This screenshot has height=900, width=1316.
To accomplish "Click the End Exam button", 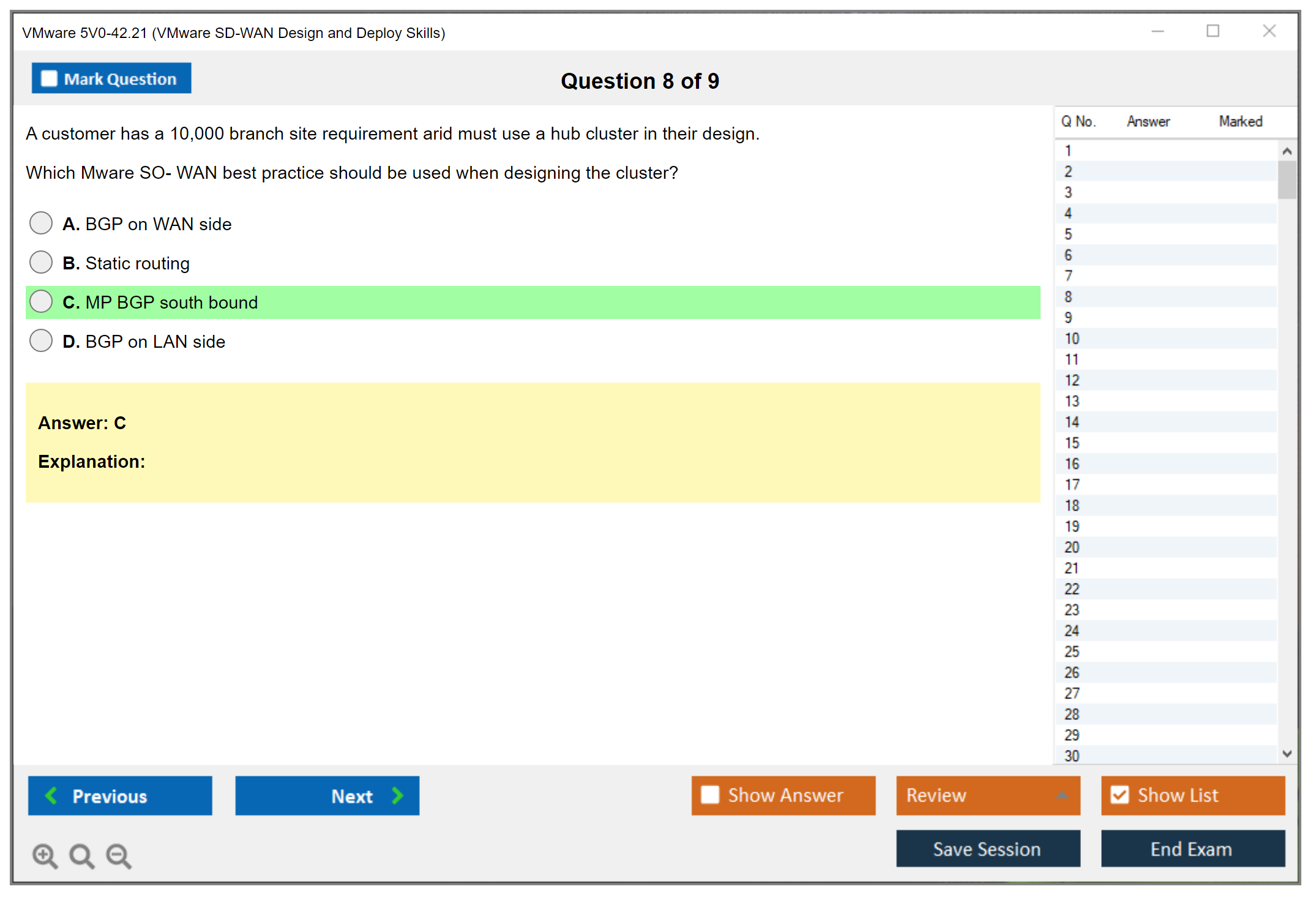I will [x=1192, y=849].
